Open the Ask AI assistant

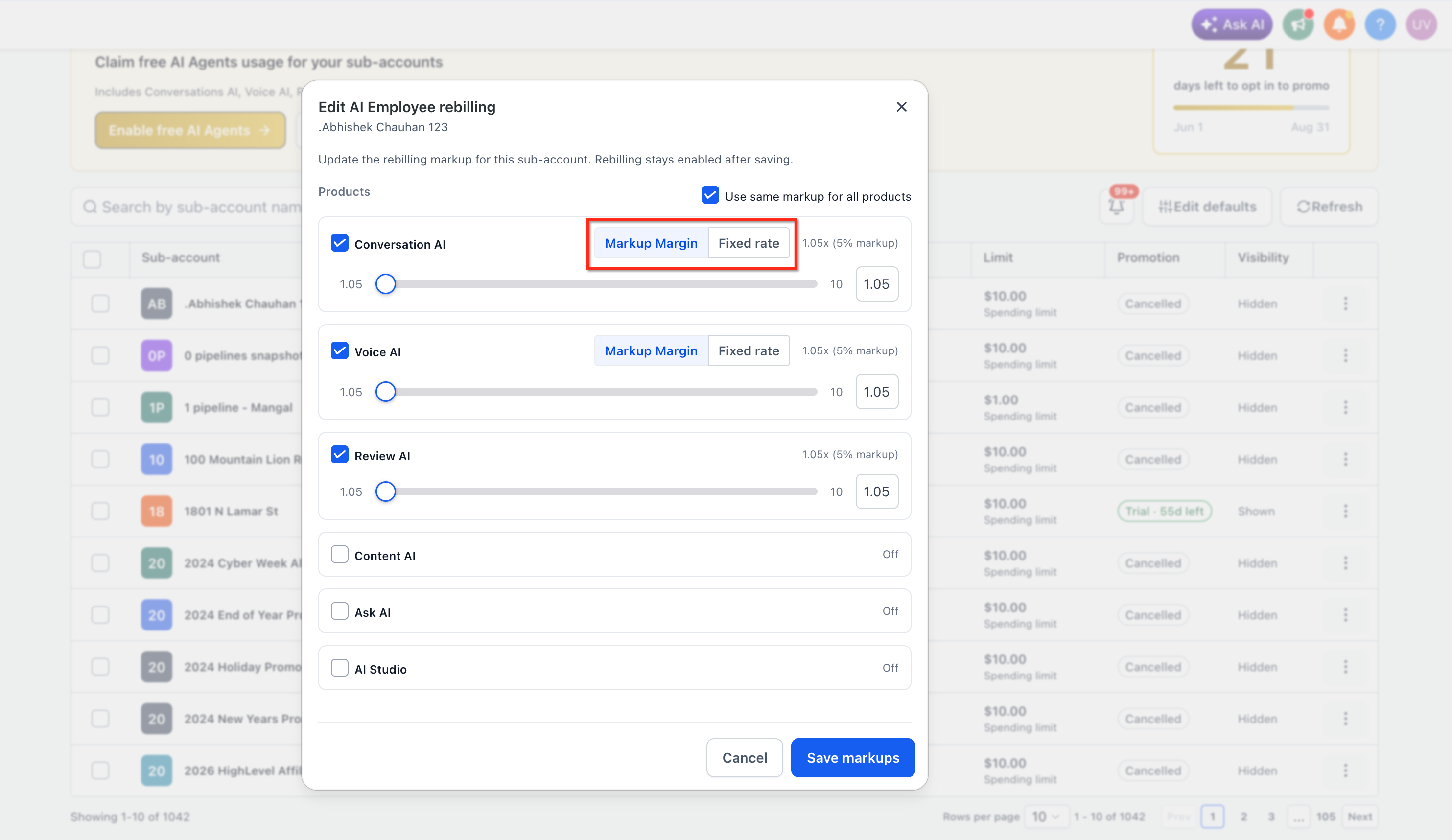point(1232,25)
